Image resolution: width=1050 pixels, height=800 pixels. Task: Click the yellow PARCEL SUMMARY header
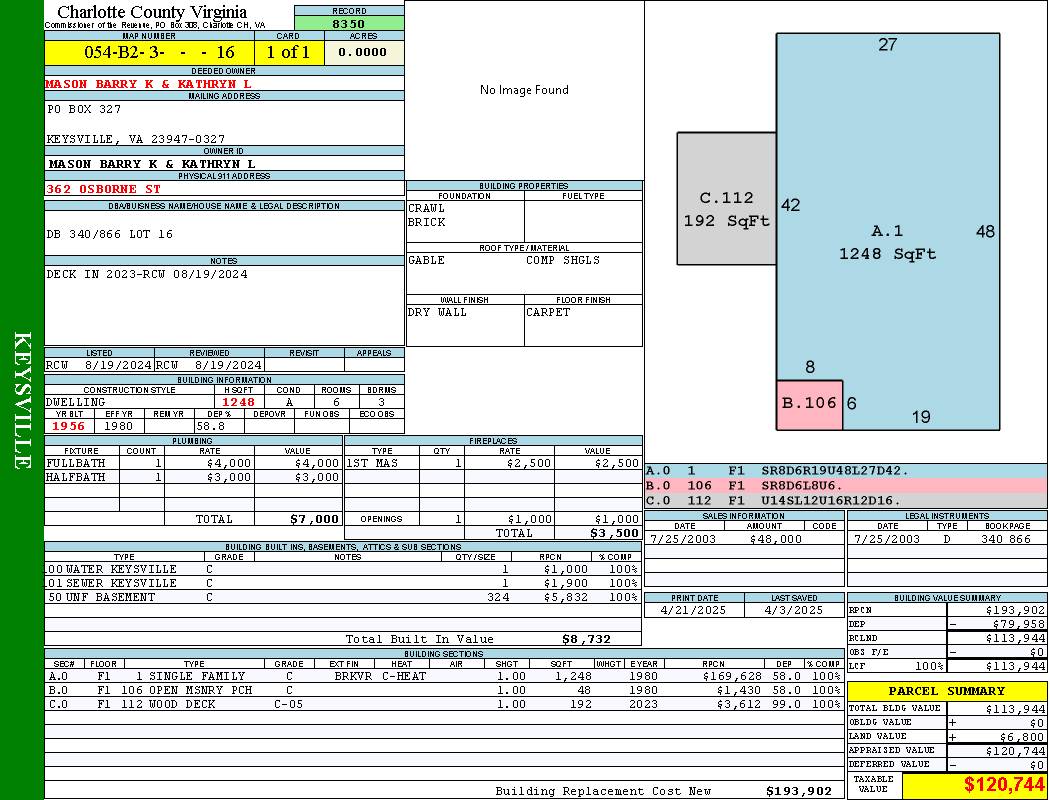point(946,691)
